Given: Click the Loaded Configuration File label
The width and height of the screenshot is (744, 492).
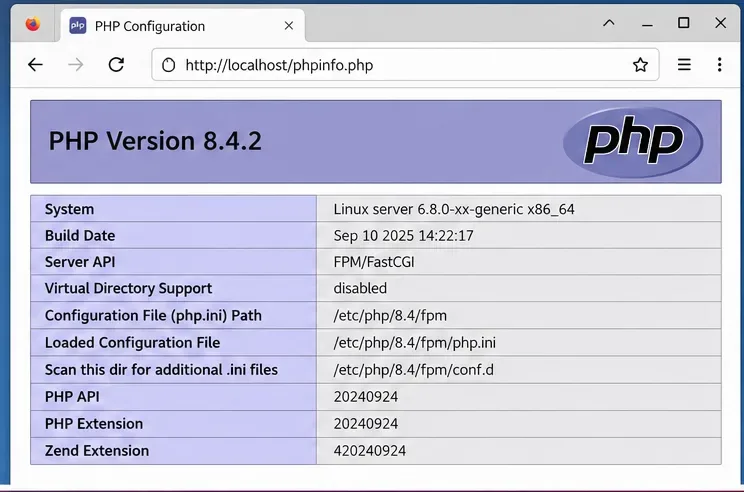Looking at the screenshot, I should tap(132, 343).
